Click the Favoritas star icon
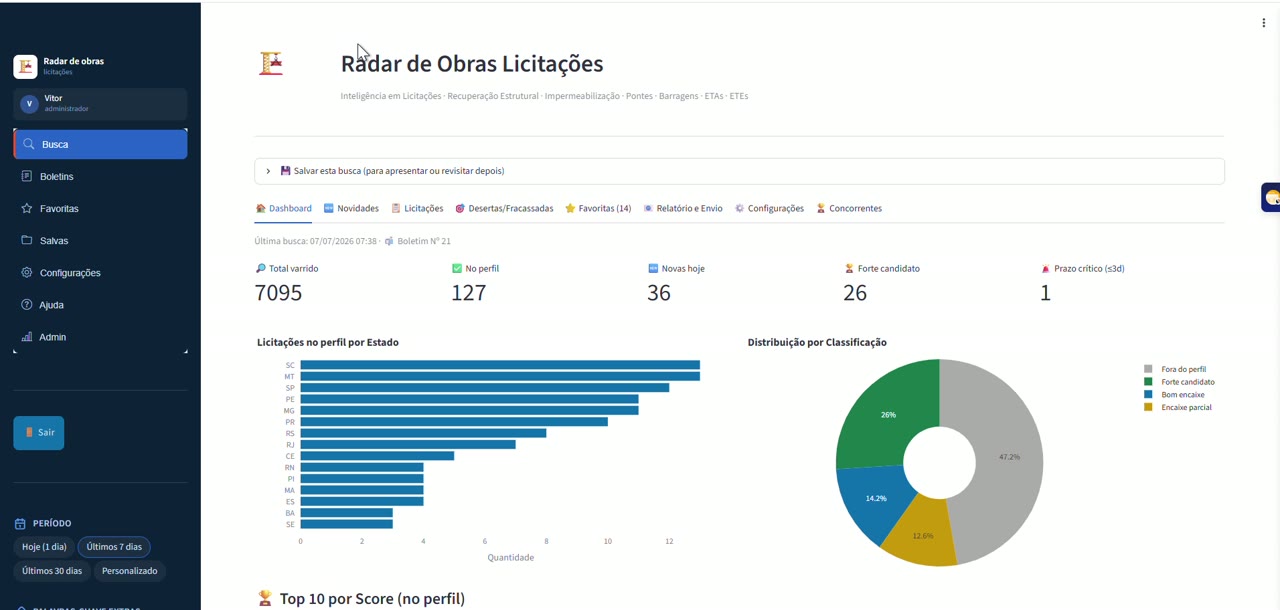Viewport: 1280px width, 610px height. point(27,208)
